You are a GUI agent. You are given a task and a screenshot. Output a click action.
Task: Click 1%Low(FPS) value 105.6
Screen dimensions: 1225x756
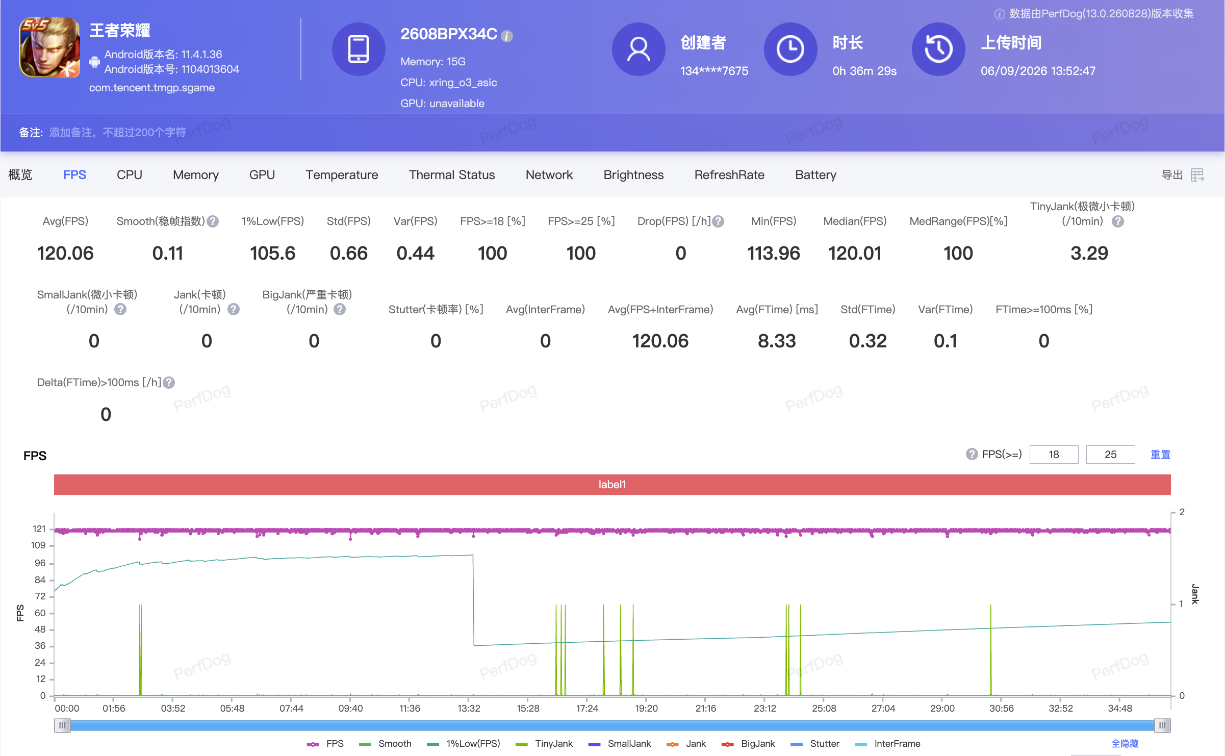(273, 253)
